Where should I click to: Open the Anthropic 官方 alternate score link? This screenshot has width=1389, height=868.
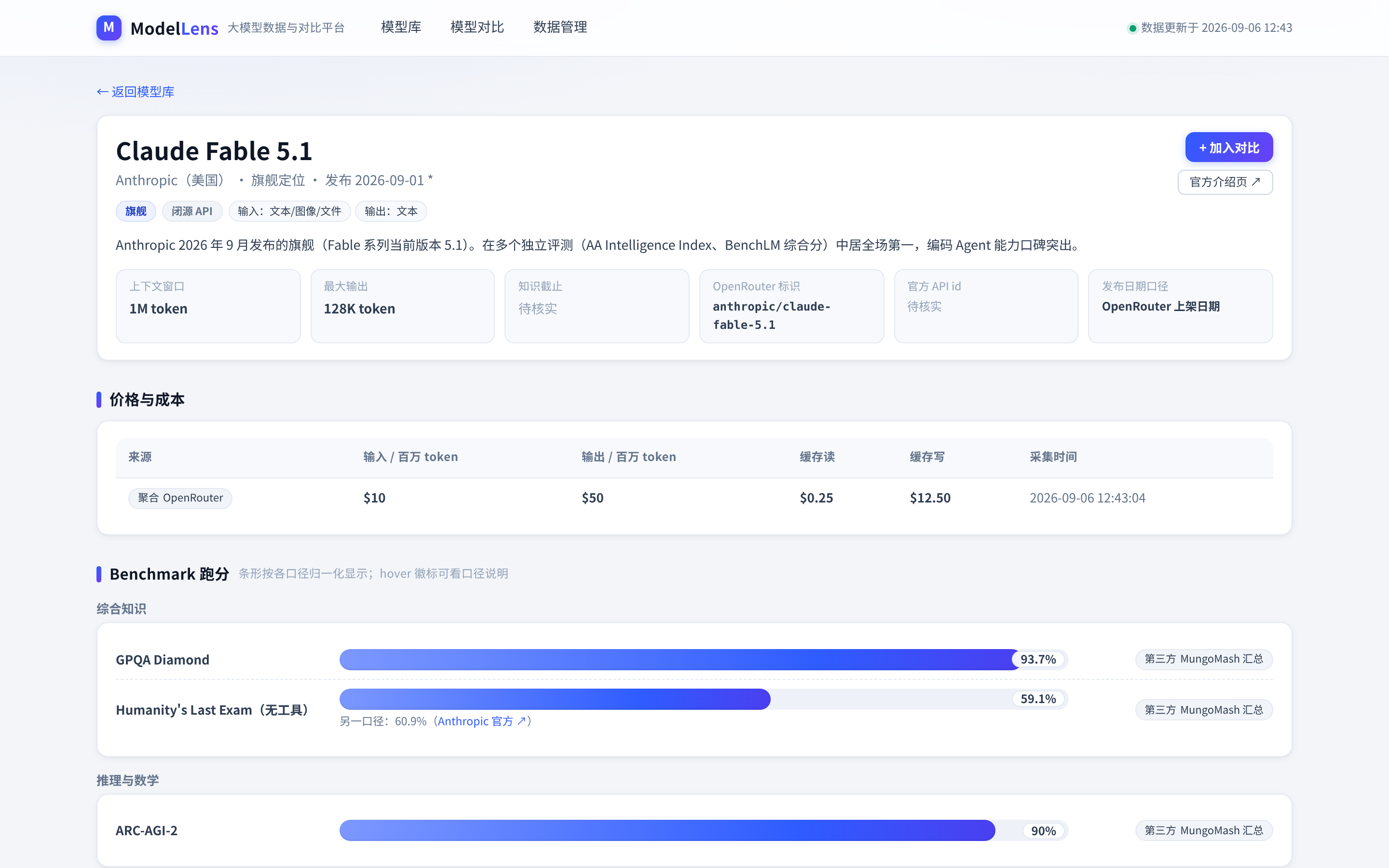481,721
